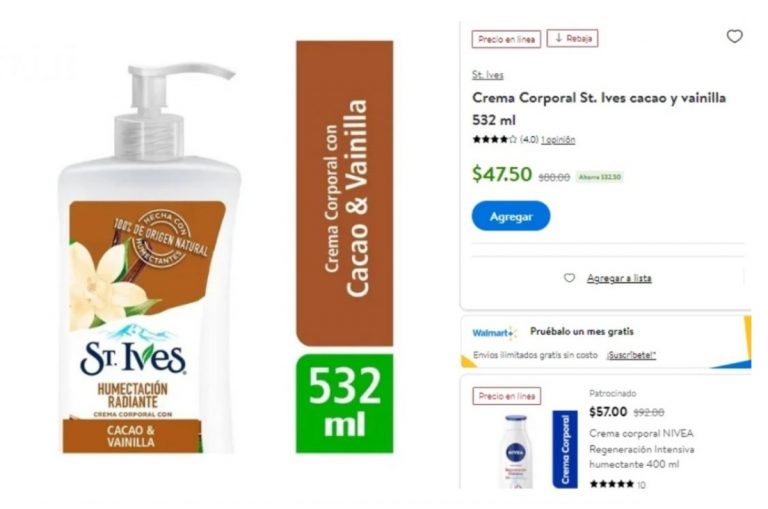The height and width of the screenshot is (509, 768).
Task: Click the Walmart+ logo
Action: [x=494, y=333]
